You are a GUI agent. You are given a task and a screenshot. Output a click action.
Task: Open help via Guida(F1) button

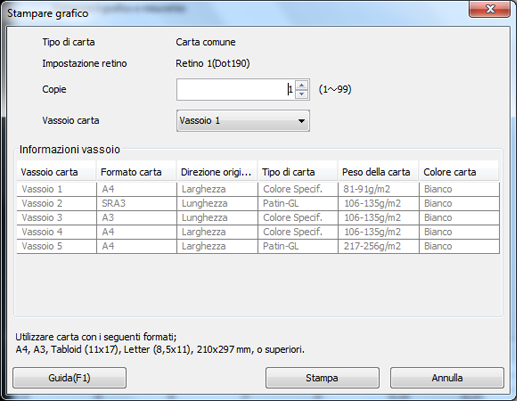coord(69,378)
